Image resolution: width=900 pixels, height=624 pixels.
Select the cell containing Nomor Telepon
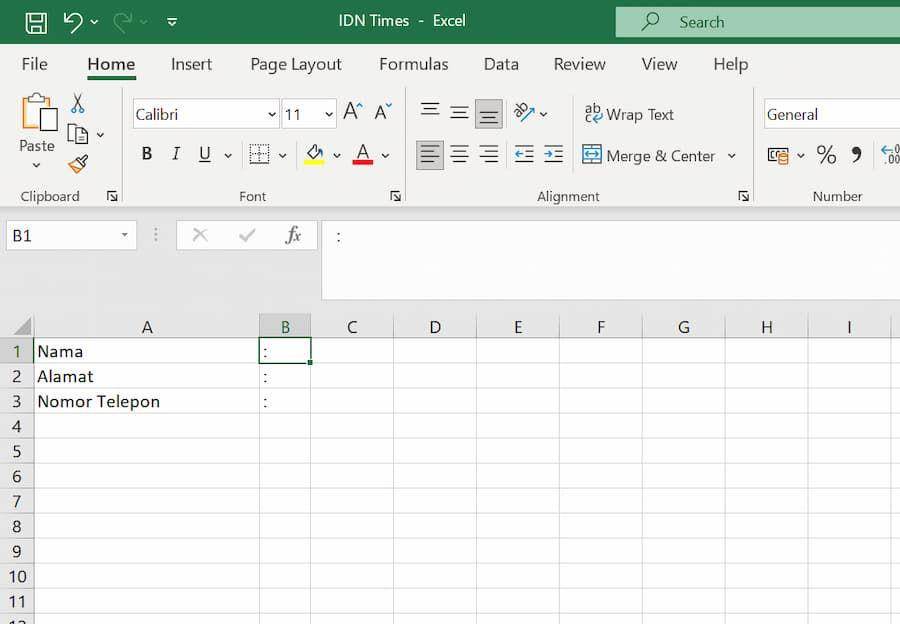click(x=146, y=401)
